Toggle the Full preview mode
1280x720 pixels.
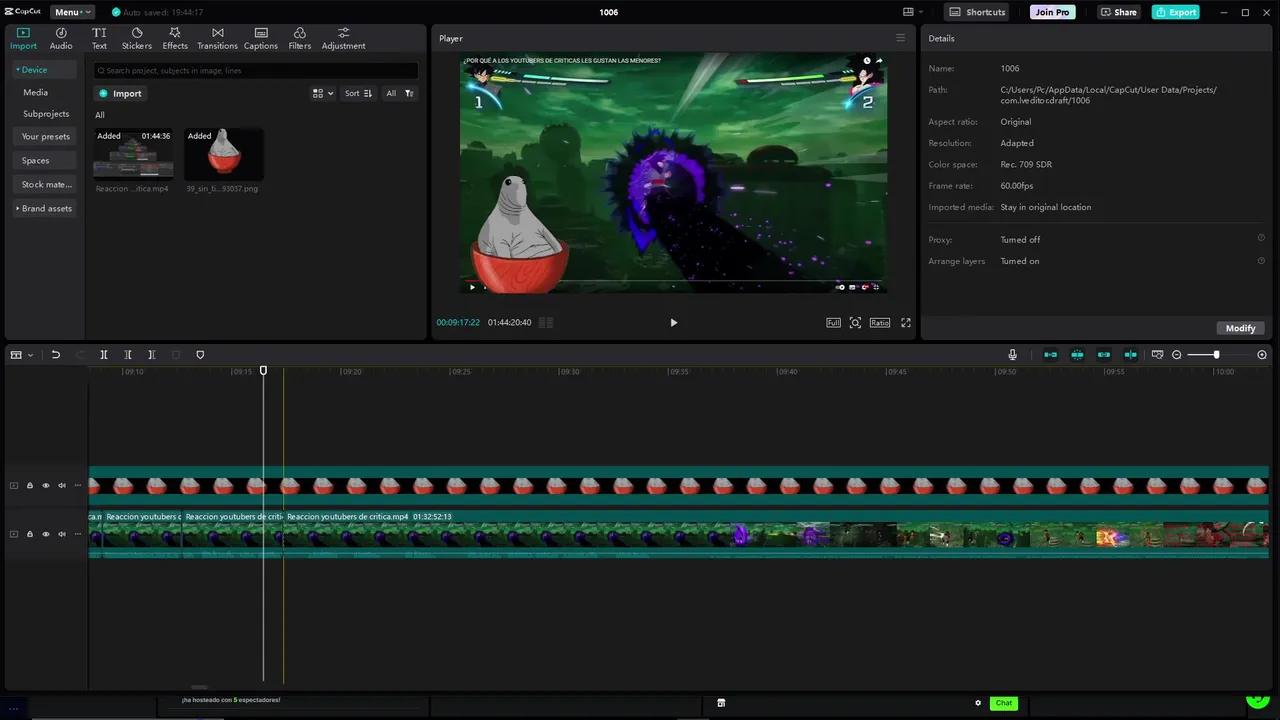pos(833,322)
